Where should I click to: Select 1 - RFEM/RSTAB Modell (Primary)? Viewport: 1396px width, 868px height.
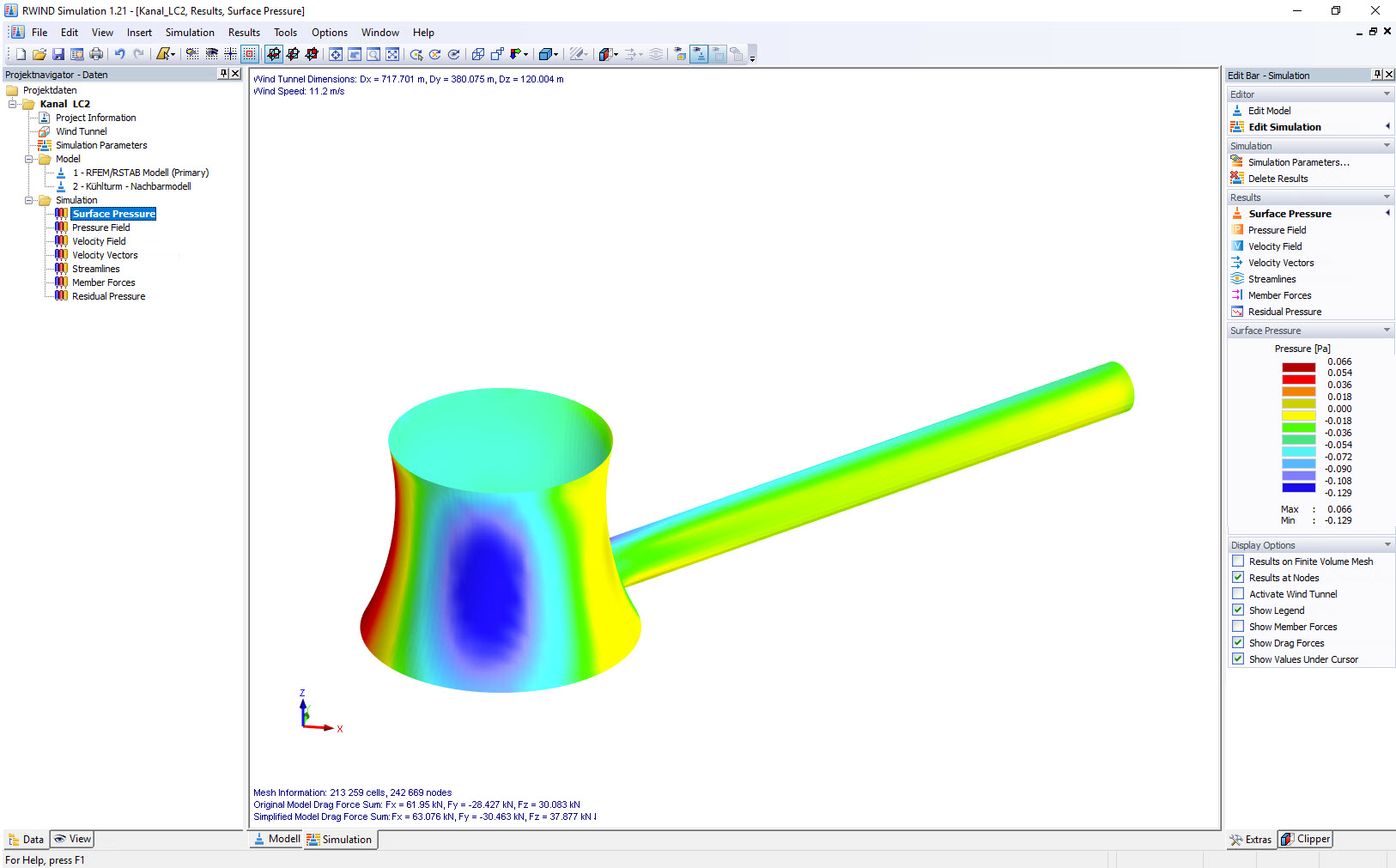pos(141,173)
